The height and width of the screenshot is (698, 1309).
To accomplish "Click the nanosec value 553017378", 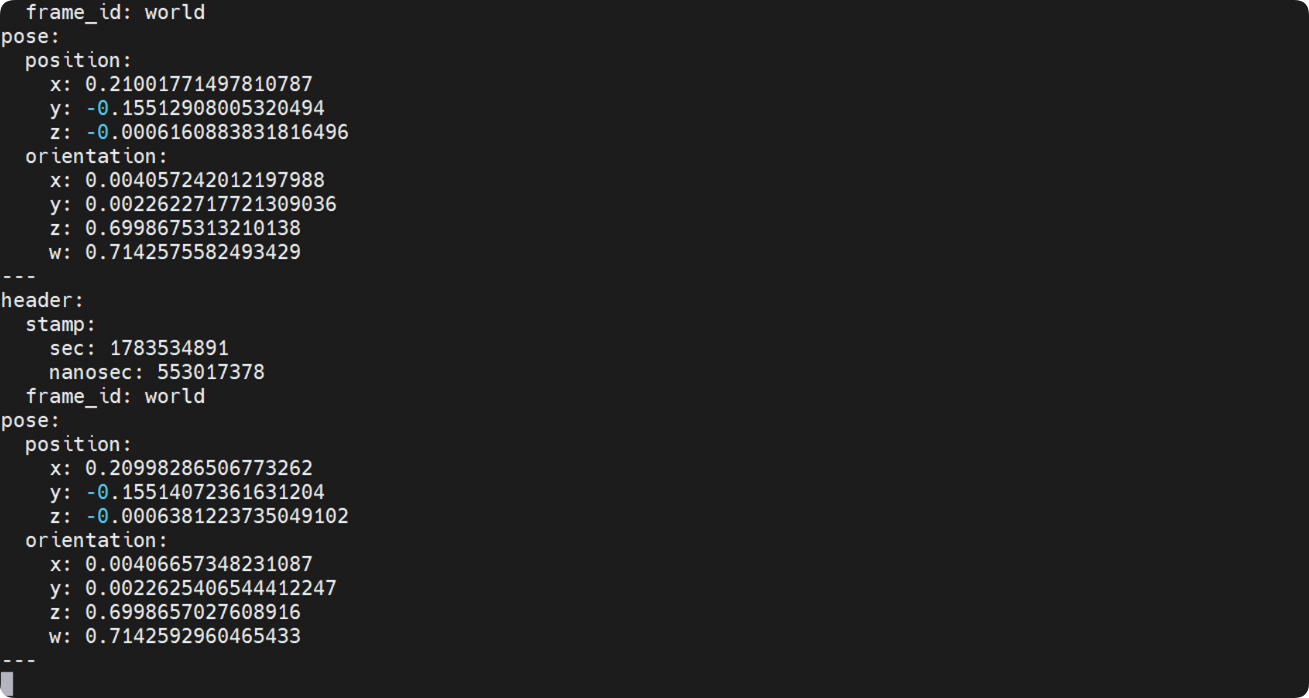I will 211,372.
